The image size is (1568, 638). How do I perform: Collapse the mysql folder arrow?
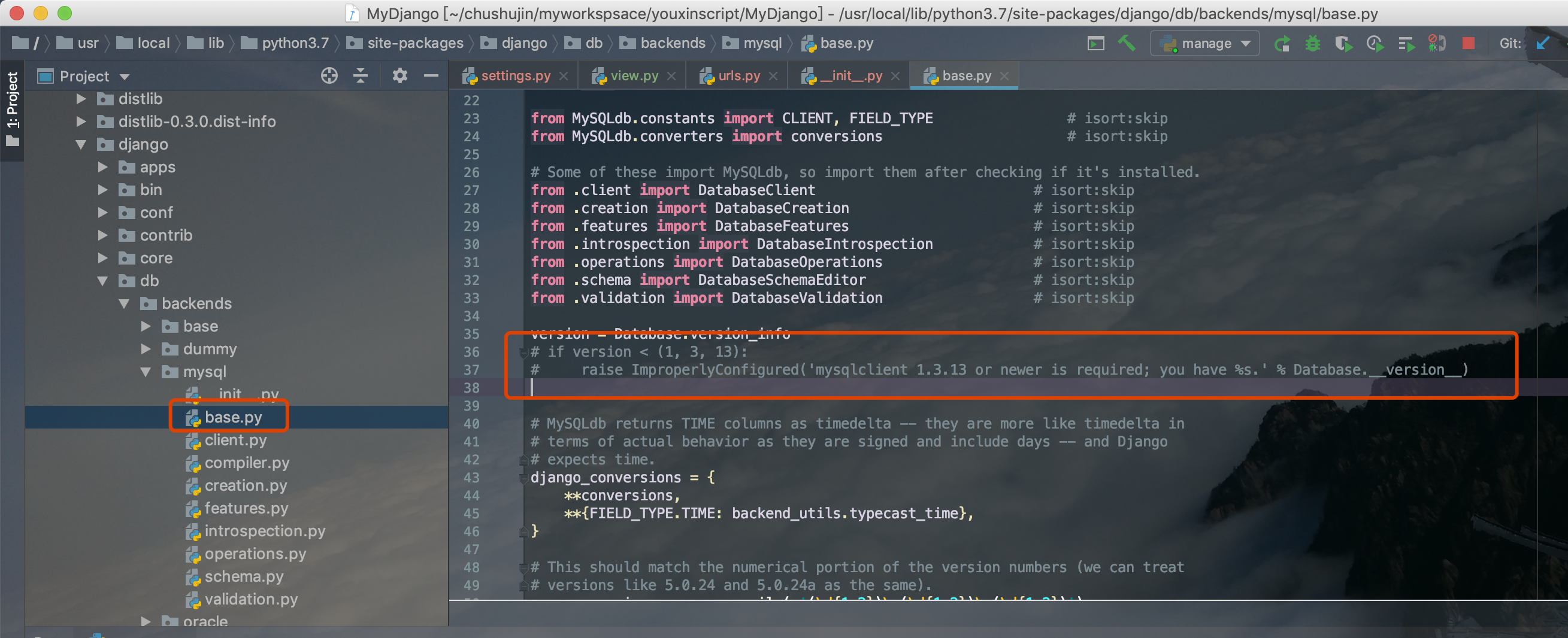[146, 372]
